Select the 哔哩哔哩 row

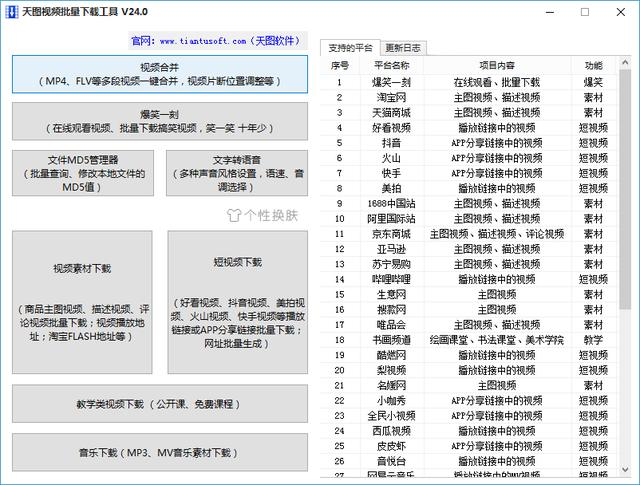tap(469, 279)
